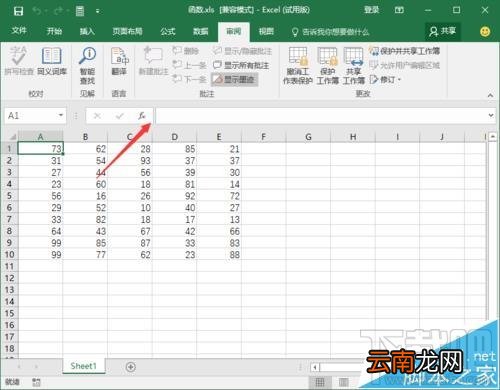Open the ribbon display options icon
The width and height of the screenshot is (500, 390).
[399, 10]
